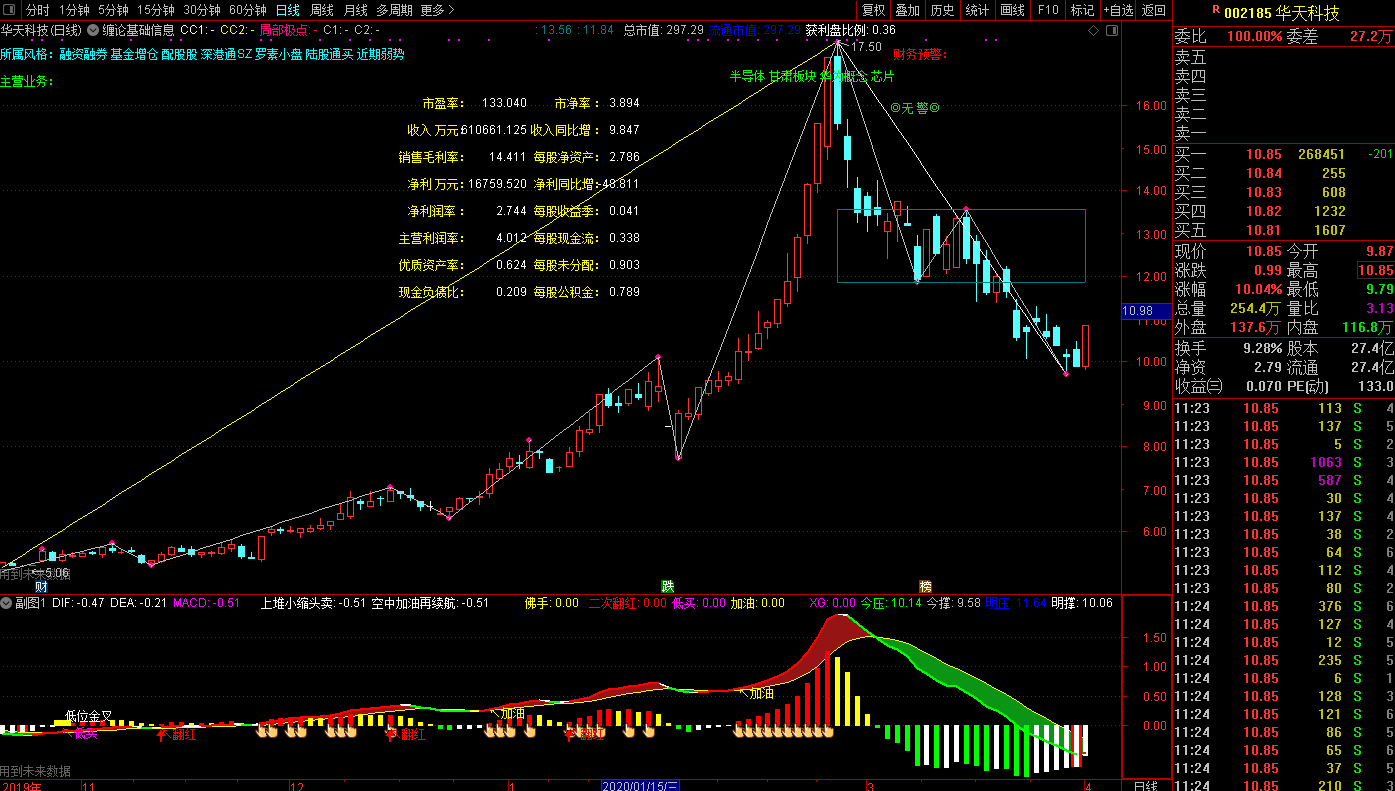Open the 统计 statistics tool
1395x791 pixels.
tap(977, 10)
